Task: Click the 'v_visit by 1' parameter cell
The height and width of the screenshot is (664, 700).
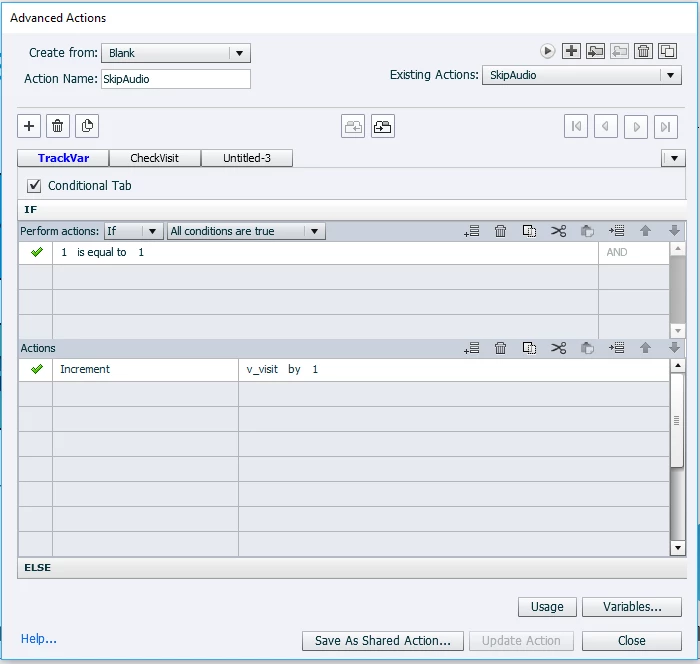Action: tap(454, 370)
